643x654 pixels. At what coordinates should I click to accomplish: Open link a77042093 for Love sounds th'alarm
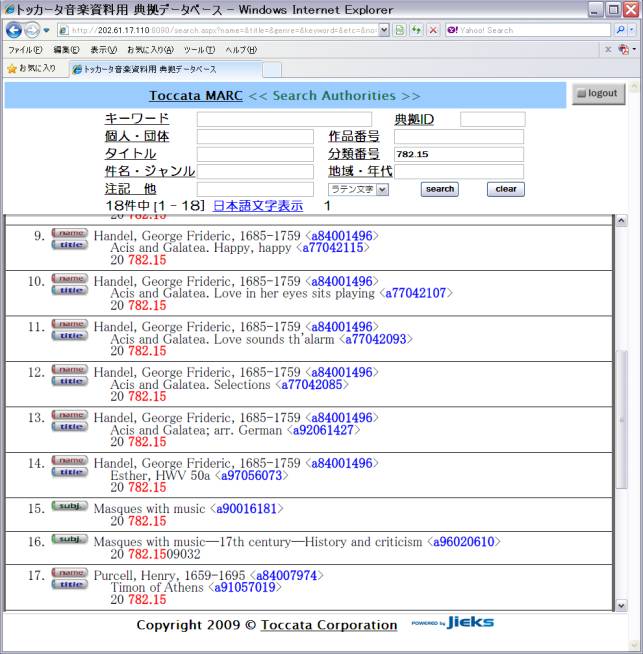tap(376, 339)
